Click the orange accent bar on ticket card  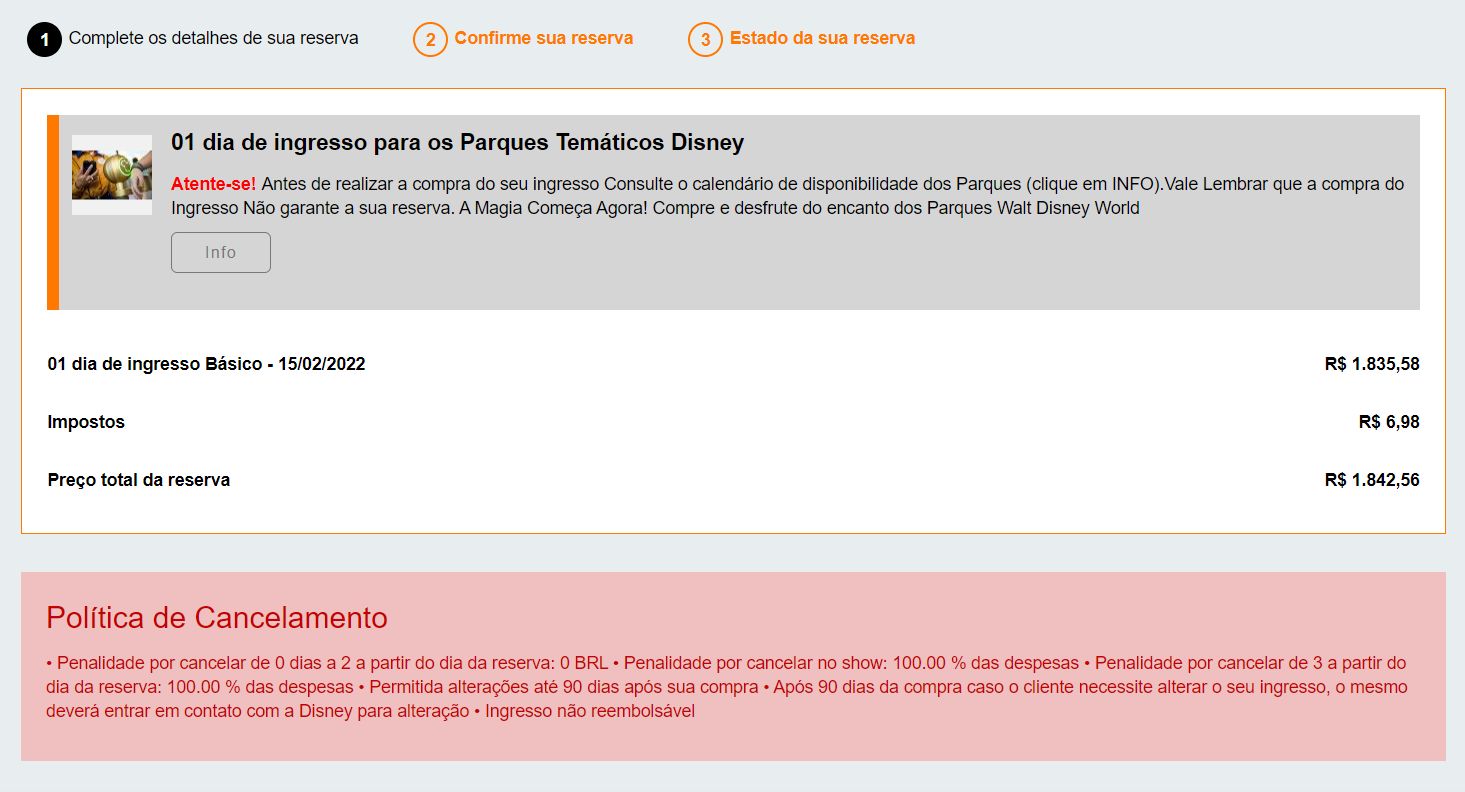point(53,212)
